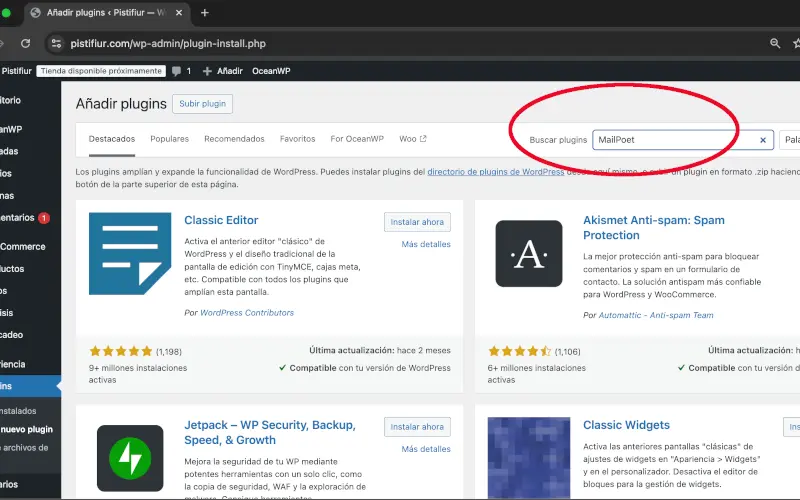Click the Akismet plugin icon
This screenshot has height=500, width=800.
coord(529,254)
